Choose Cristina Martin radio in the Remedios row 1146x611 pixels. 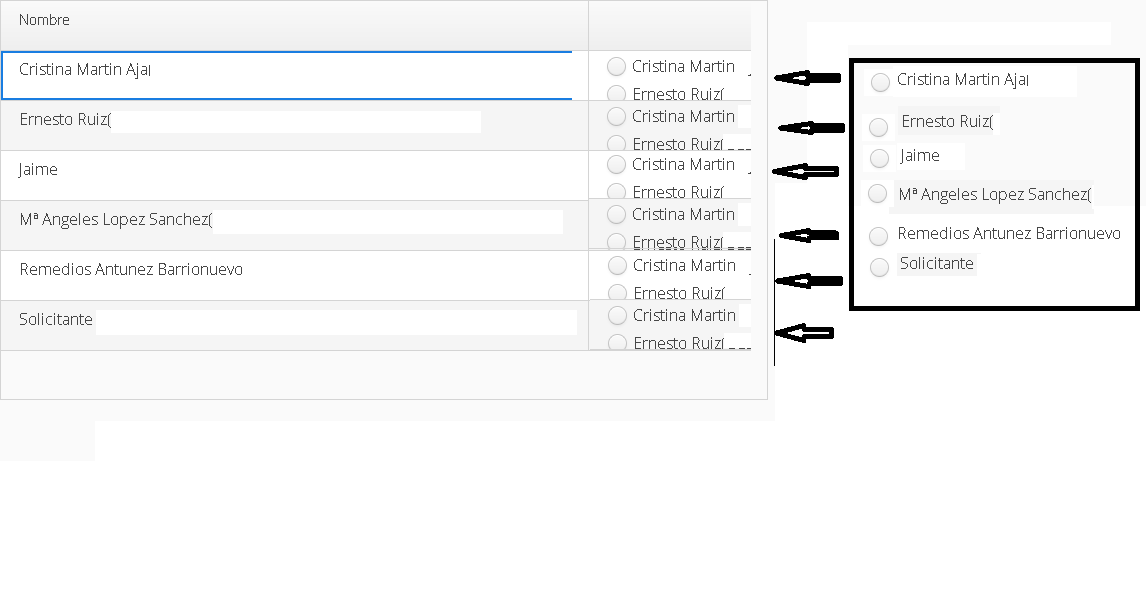coord(617,265)
